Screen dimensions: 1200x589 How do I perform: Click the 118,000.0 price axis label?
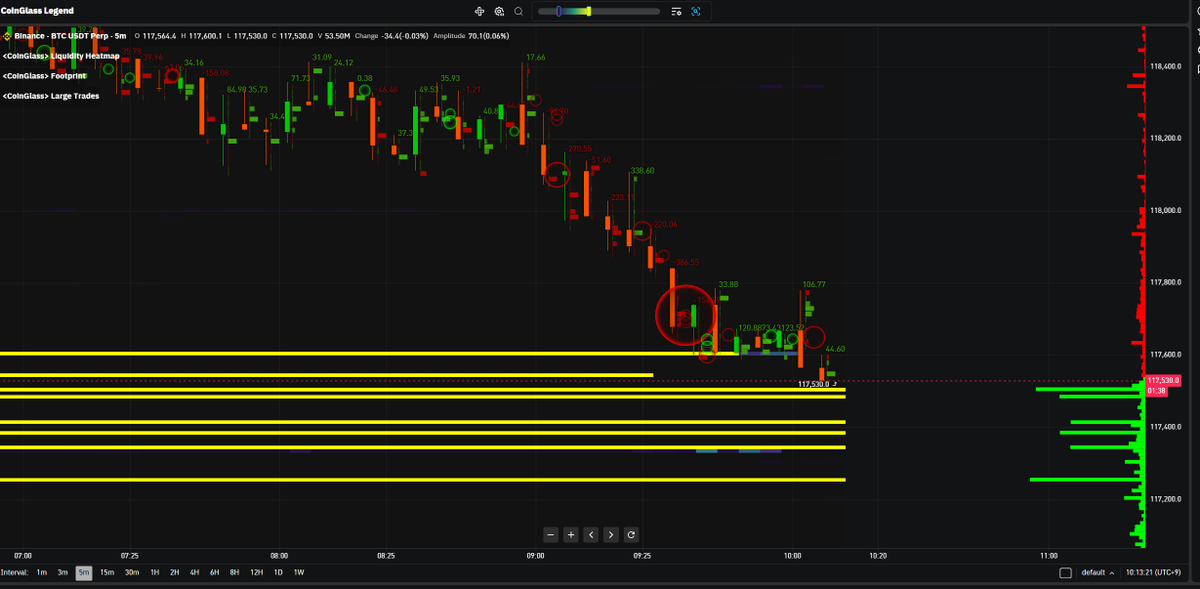tap(1167, 210)
